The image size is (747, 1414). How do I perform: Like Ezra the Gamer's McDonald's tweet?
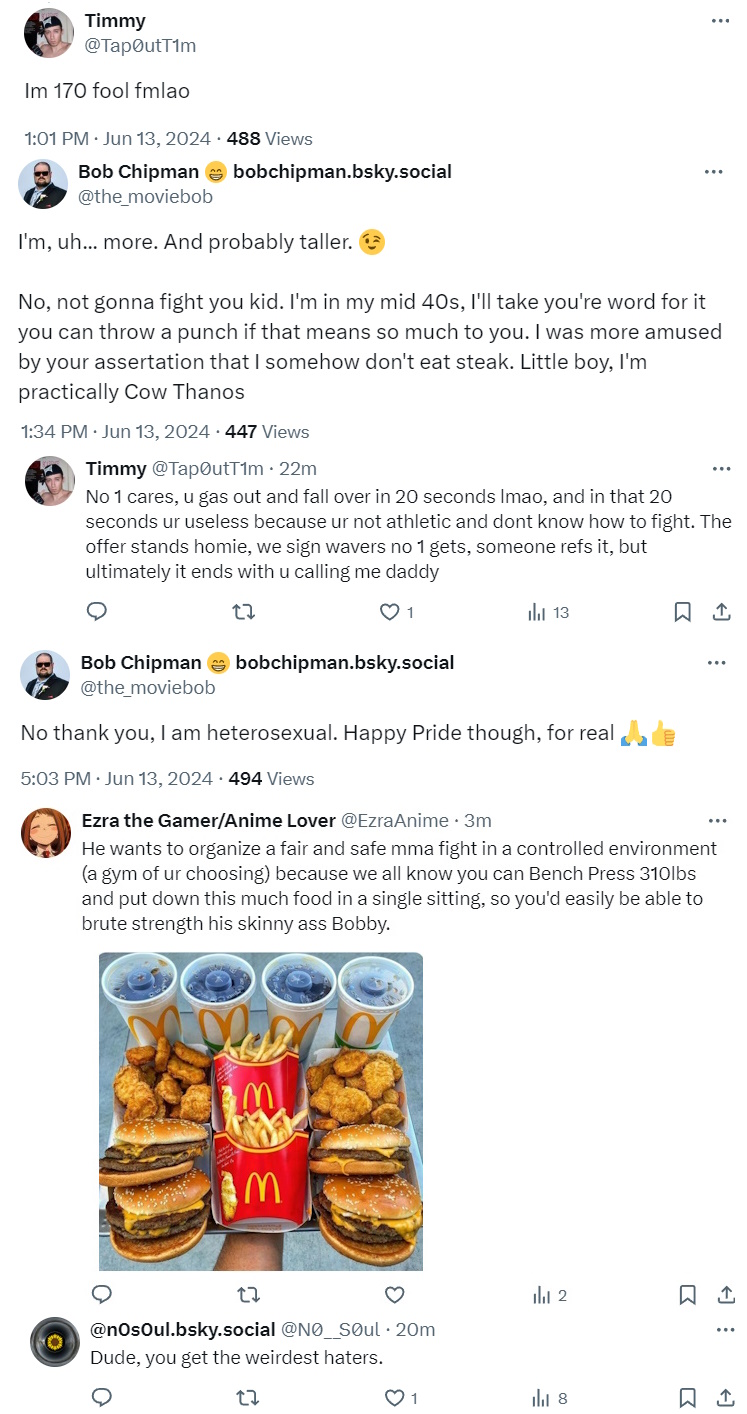pyautogui.click(x=395, y=1295)
